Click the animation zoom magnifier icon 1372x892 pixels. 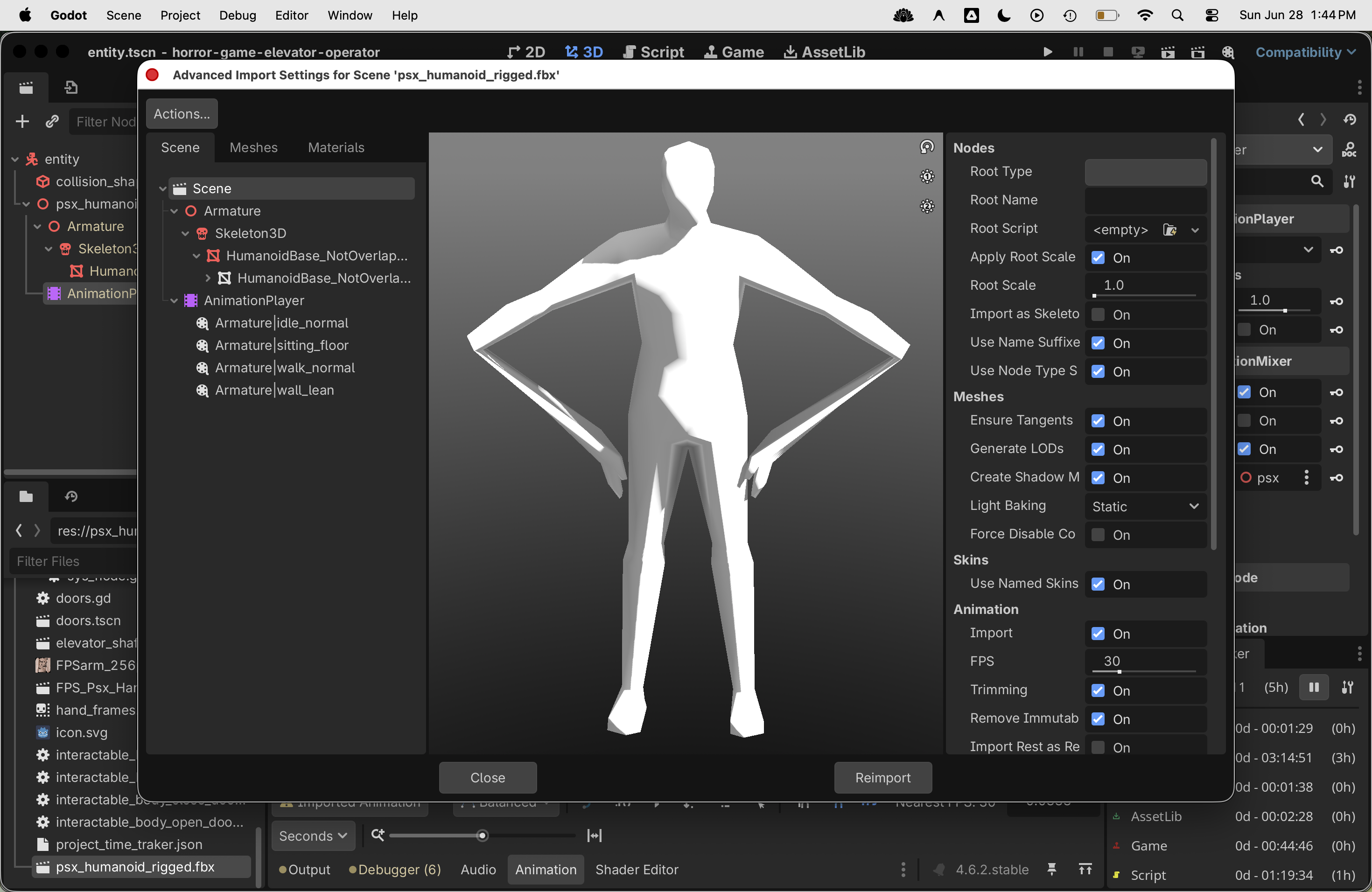pyautogui.click(x=378, y=834)
